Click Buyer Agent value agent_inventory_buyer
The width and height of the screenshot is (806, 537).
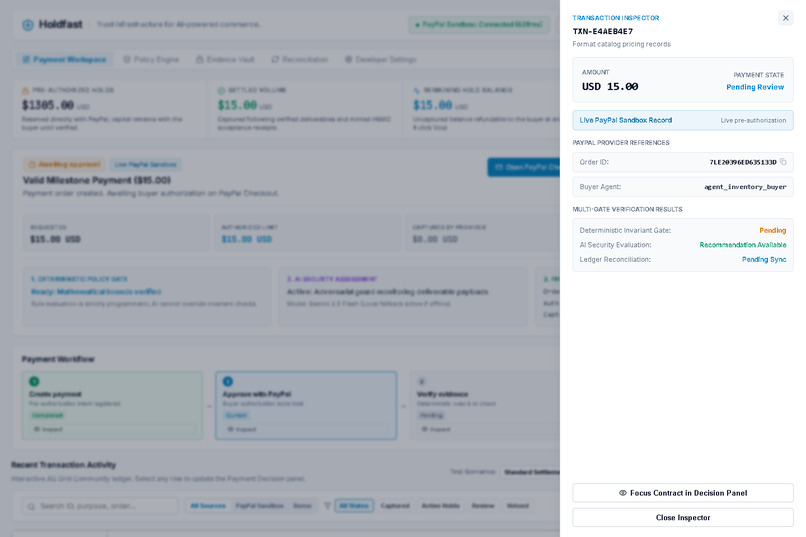745,187
